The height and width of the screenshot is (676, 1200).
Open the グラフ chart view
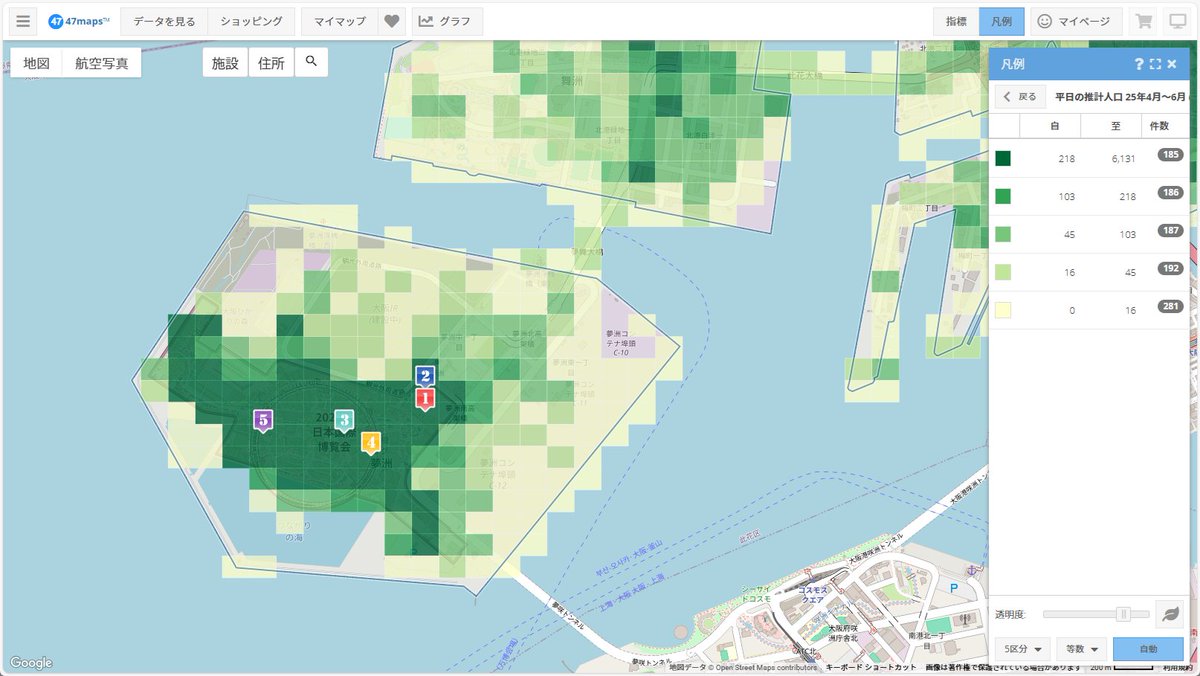coord(447,21)
